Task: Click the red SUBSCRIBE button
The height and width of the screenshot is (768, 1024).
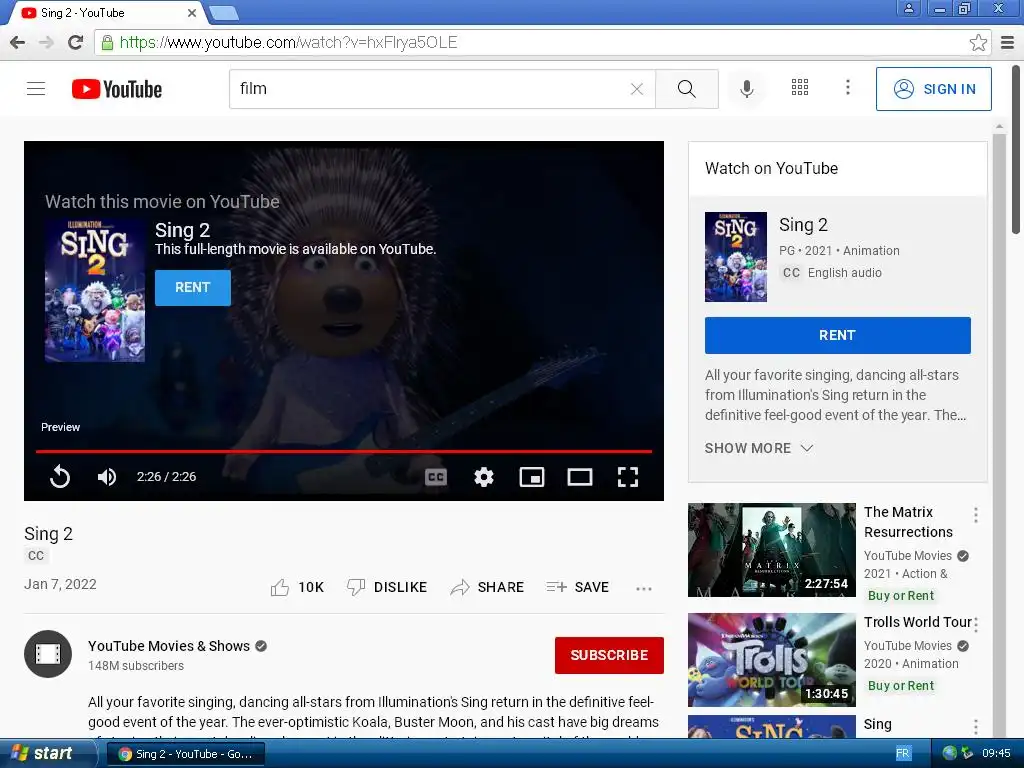Action: [x=609, y=655]
